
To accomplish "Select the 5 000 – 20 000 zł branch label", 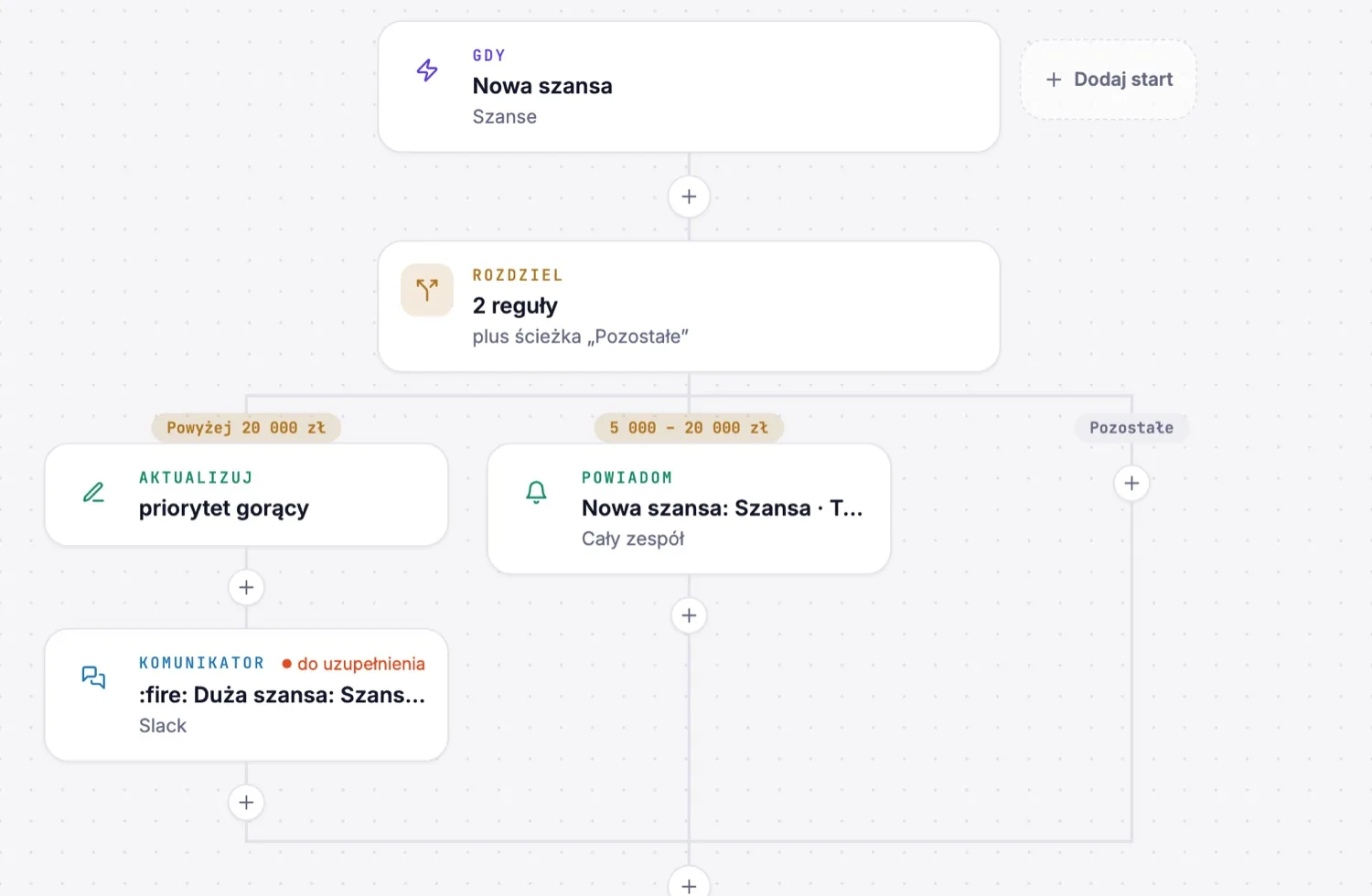I will click(689, 428).
